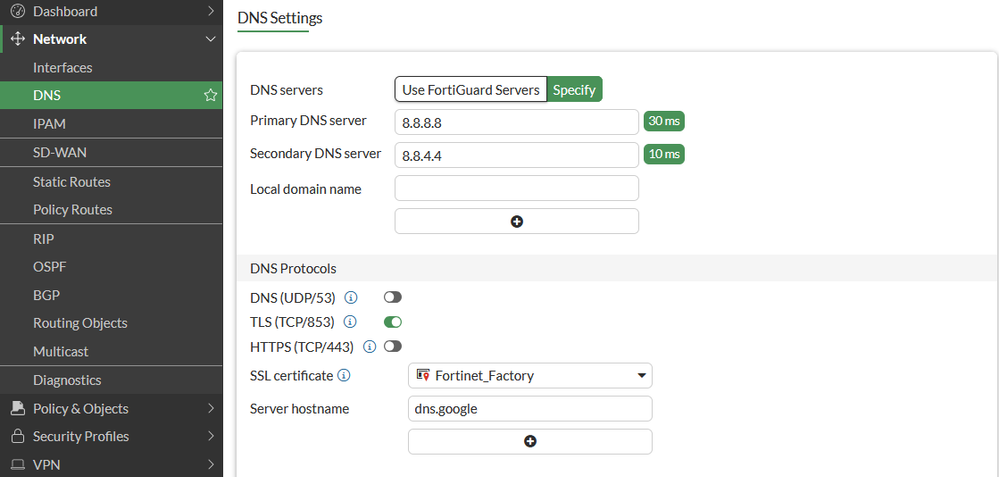
Task: Click info icon next to TLS (TCP/853)
Action: pos(351,322)
